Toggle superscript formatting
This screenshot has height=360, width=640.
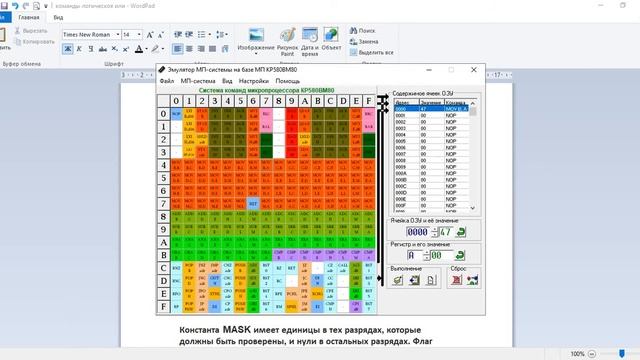126,49
